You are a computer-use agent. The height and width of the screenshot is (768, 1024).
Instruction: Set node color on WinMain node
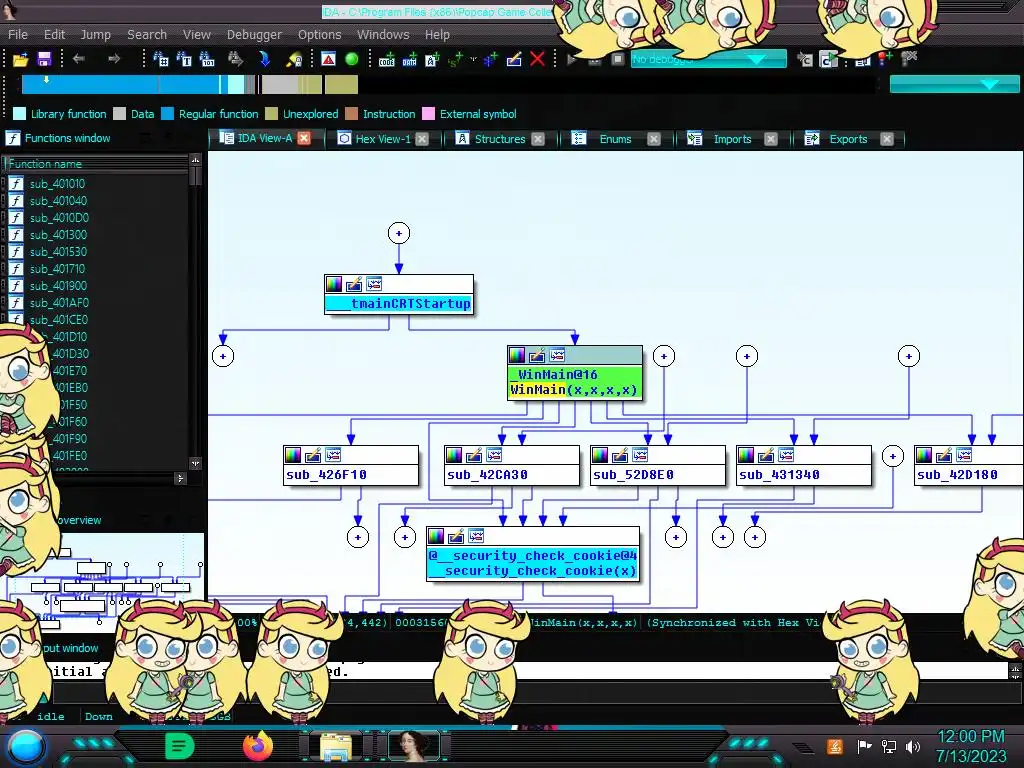click(x=517, y=355)
